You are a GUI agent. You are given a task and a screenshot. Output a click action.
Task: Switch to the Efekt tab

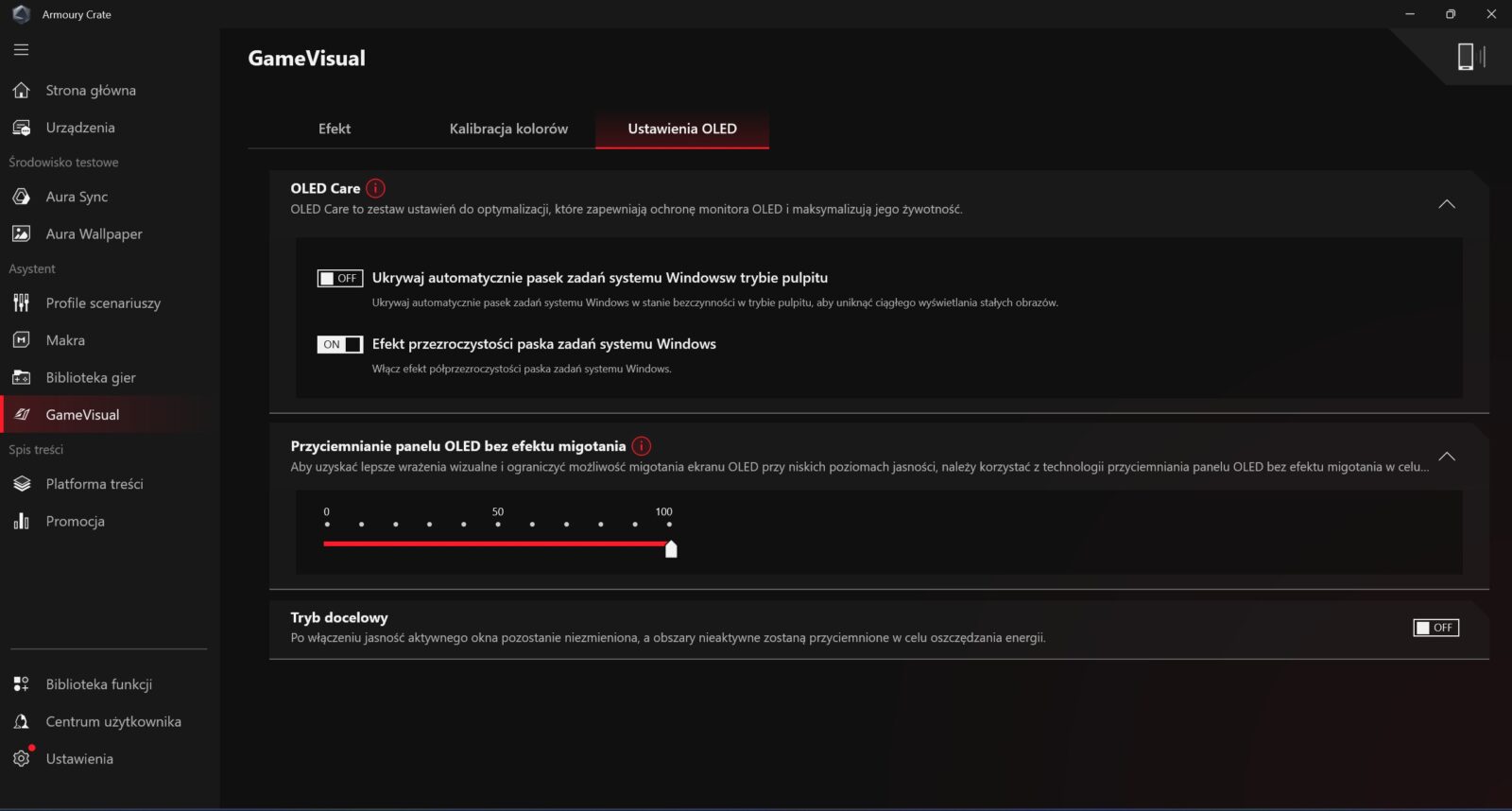point(334,129)
